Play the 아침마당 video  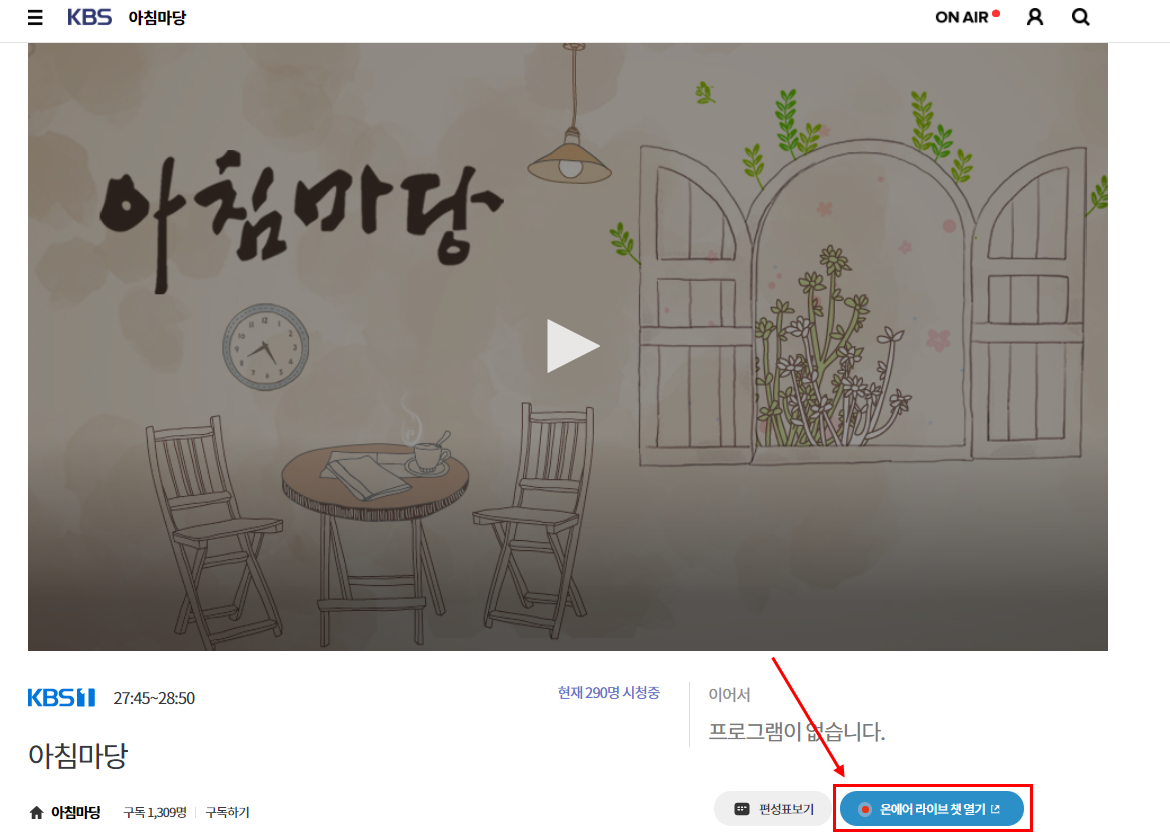coord(572,346)
